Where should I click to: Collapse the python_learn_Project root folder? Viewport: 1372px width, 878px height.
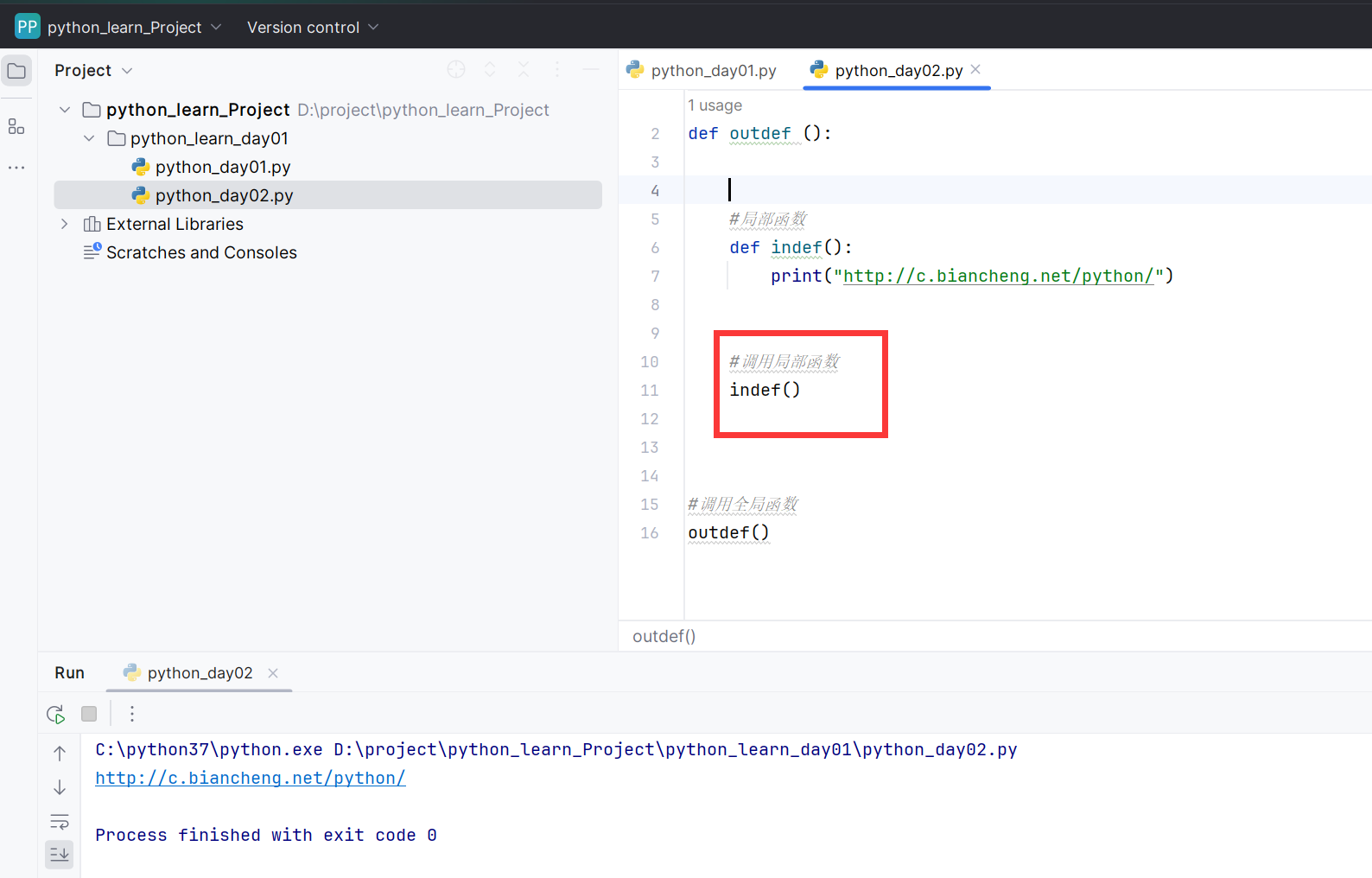pyautogui.click(x=65, y=110)
